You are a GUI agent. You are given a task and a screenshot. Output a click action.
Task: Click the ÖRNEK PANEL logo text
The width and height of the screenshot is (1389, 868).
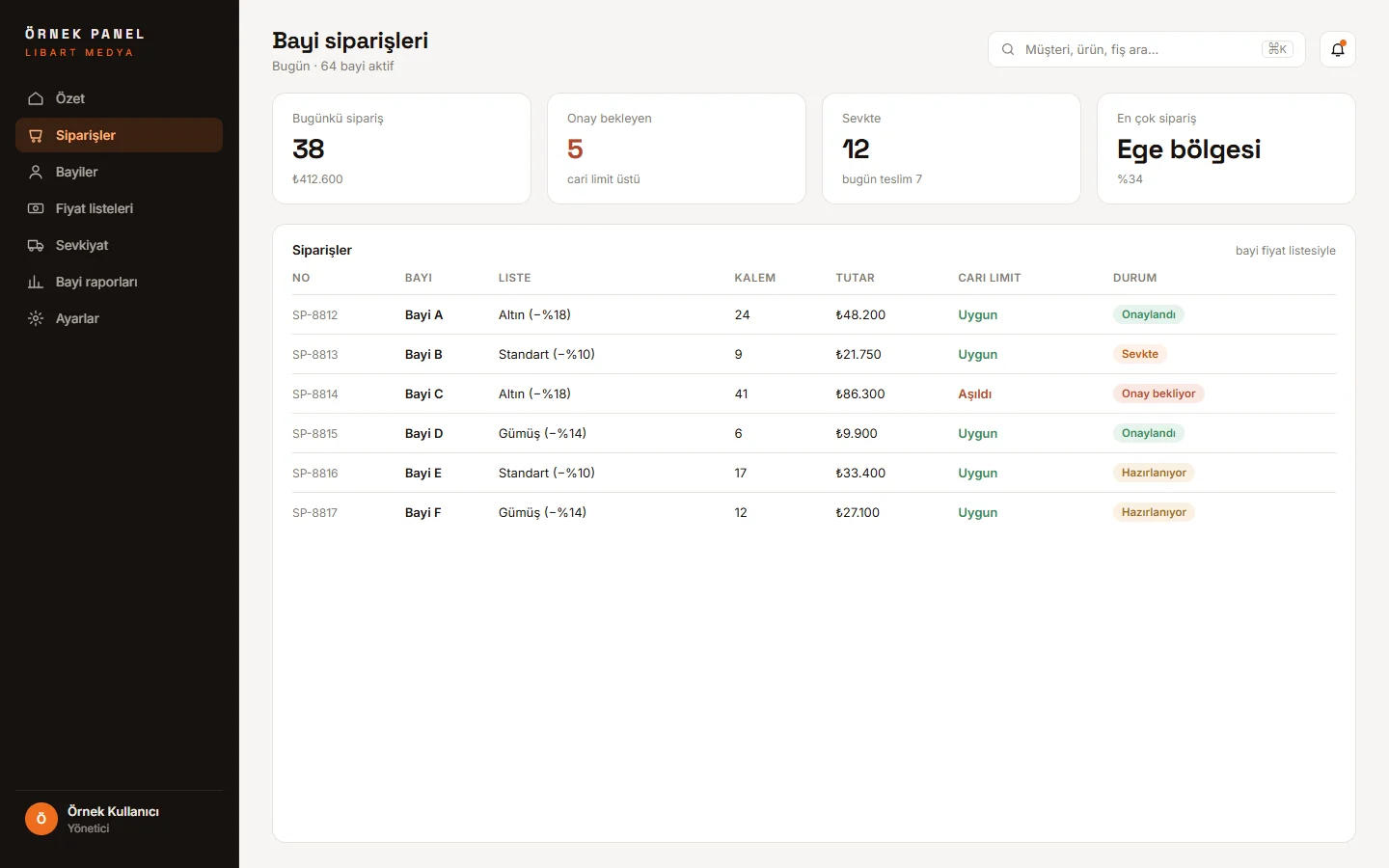pyautogui.click(x=85, y=34)
